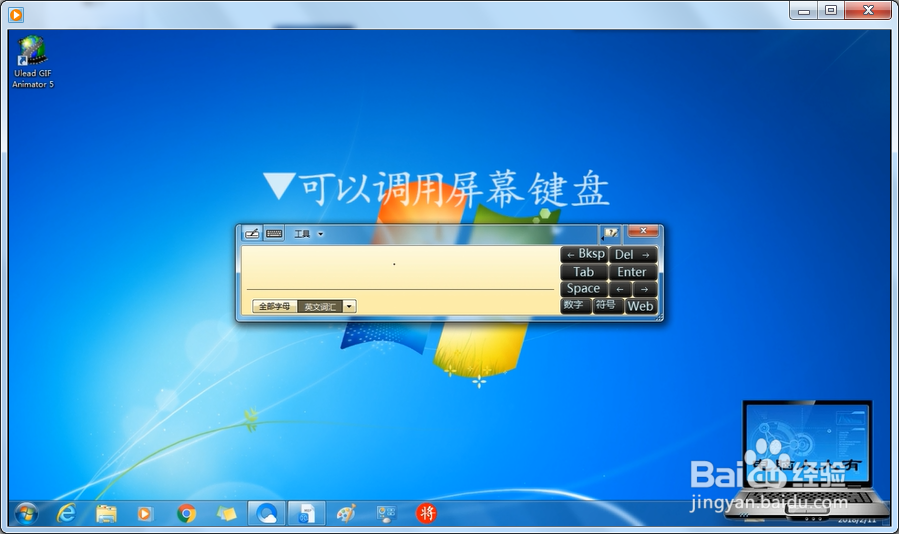This screenshot has height=534, width=899.
Task: Switch to touch keyboard mode
Action: pos(274,233)
